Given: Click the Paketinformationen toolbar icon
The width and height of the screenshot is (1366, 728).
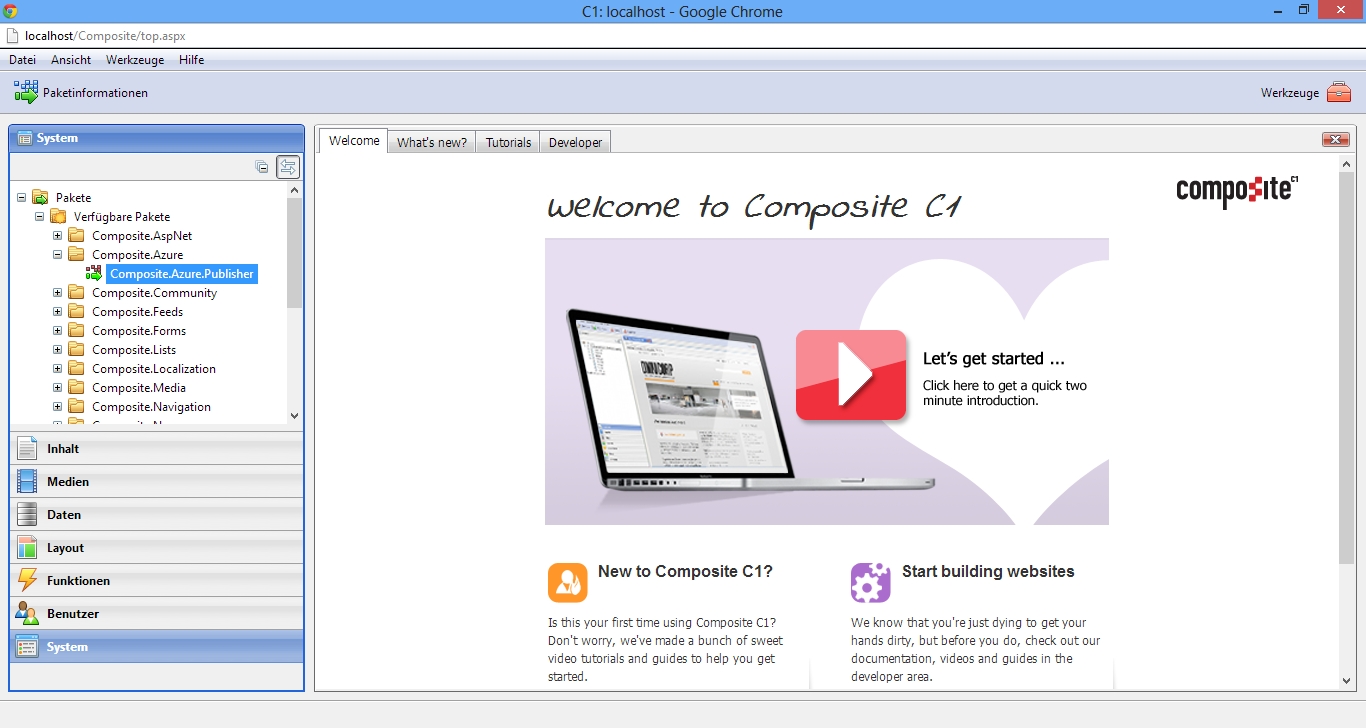Looking at the screenshot, I should 26,93.
